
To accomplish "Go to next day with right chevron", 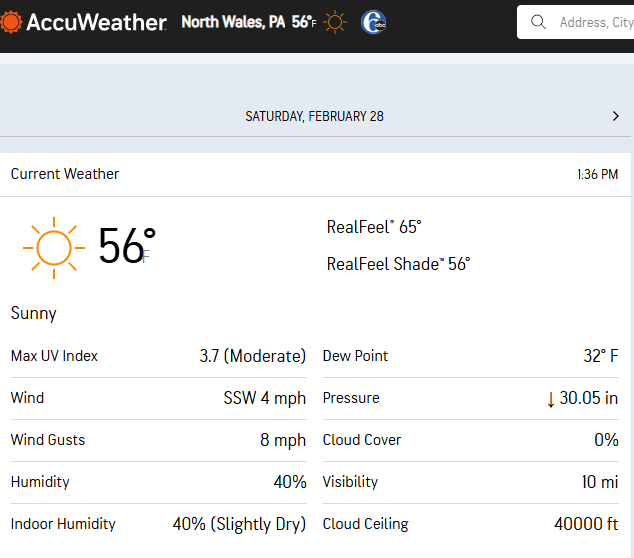I will click(615, 116).
